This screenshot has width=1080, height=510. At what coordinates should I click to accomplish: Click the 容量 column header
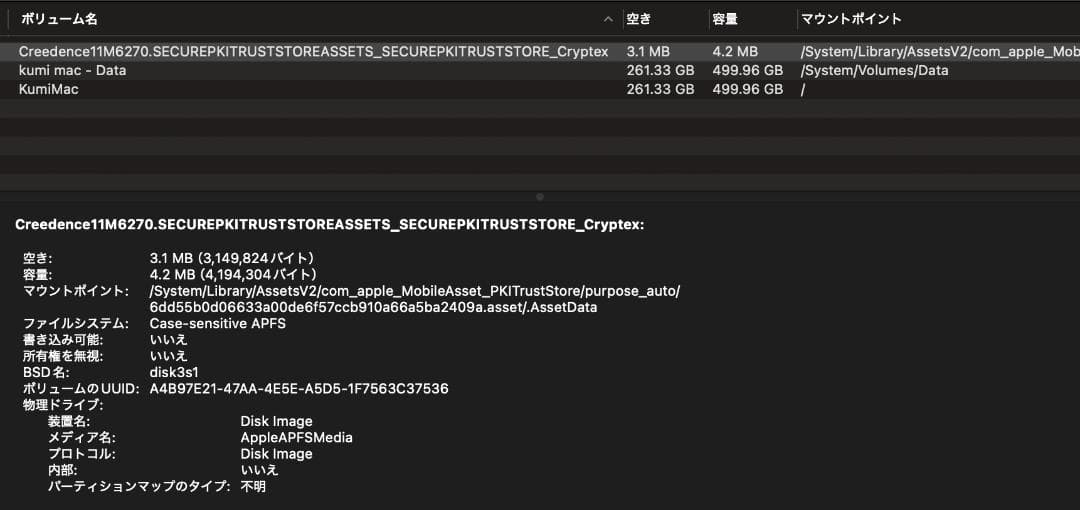pos(725,19)
